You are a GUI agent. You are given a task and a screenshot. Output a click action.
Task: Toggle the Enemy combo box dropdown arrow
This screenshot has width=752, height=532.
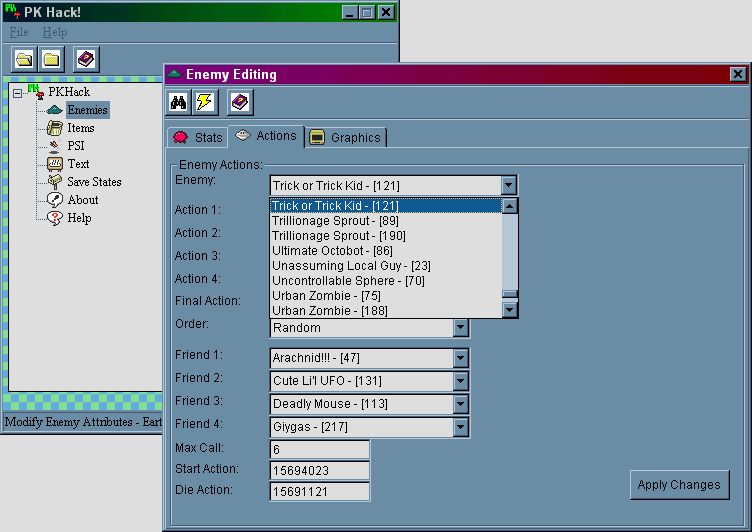pos(508,185)
